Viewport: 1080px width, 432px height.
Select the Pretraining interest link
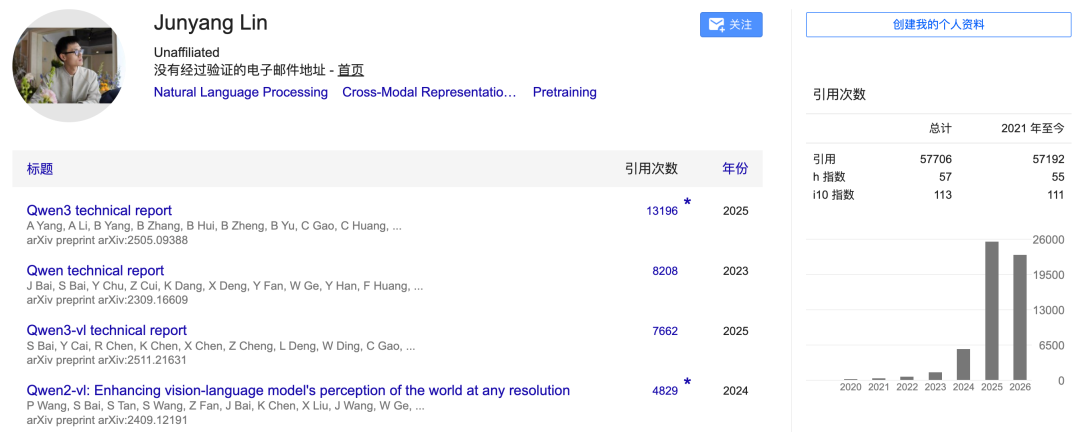click(565, 92)
